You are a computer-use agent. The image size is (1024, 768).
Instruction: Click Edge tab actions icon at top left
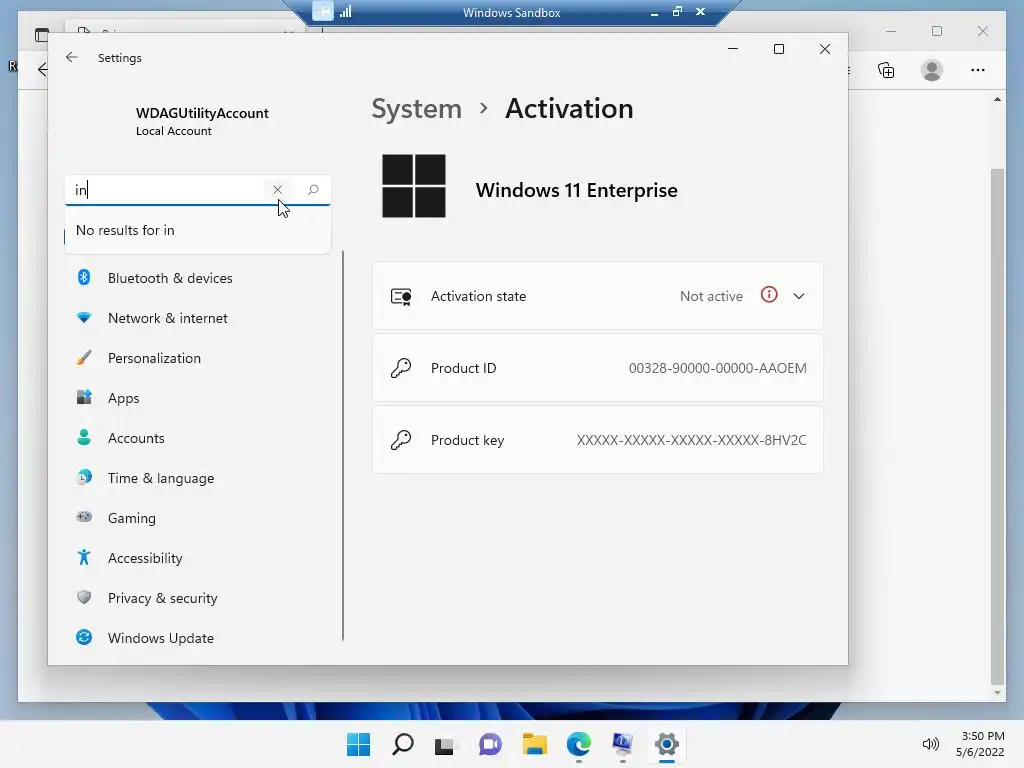(x=41, y=35)
